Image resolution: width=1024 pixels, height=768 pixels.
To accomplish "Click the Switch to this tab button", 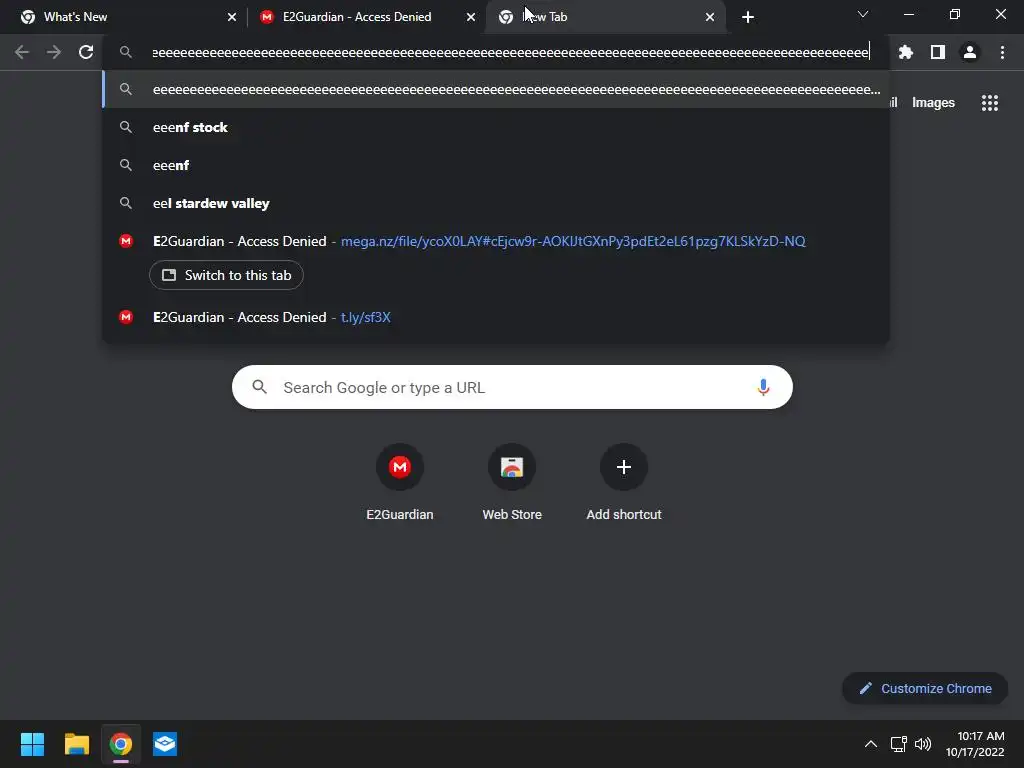I will pos(226,275).
